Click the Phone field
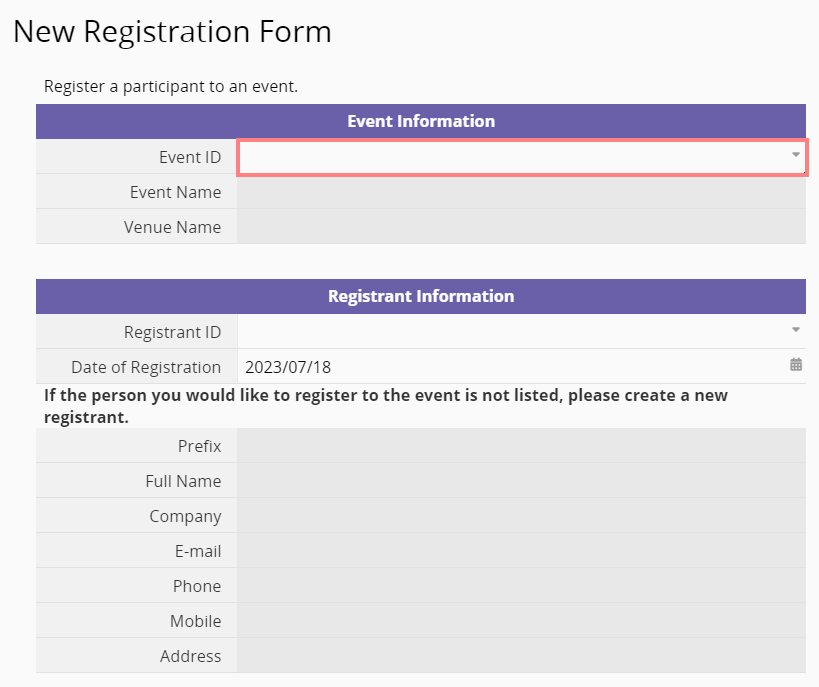The image size is (819, 687). point(520,586)
